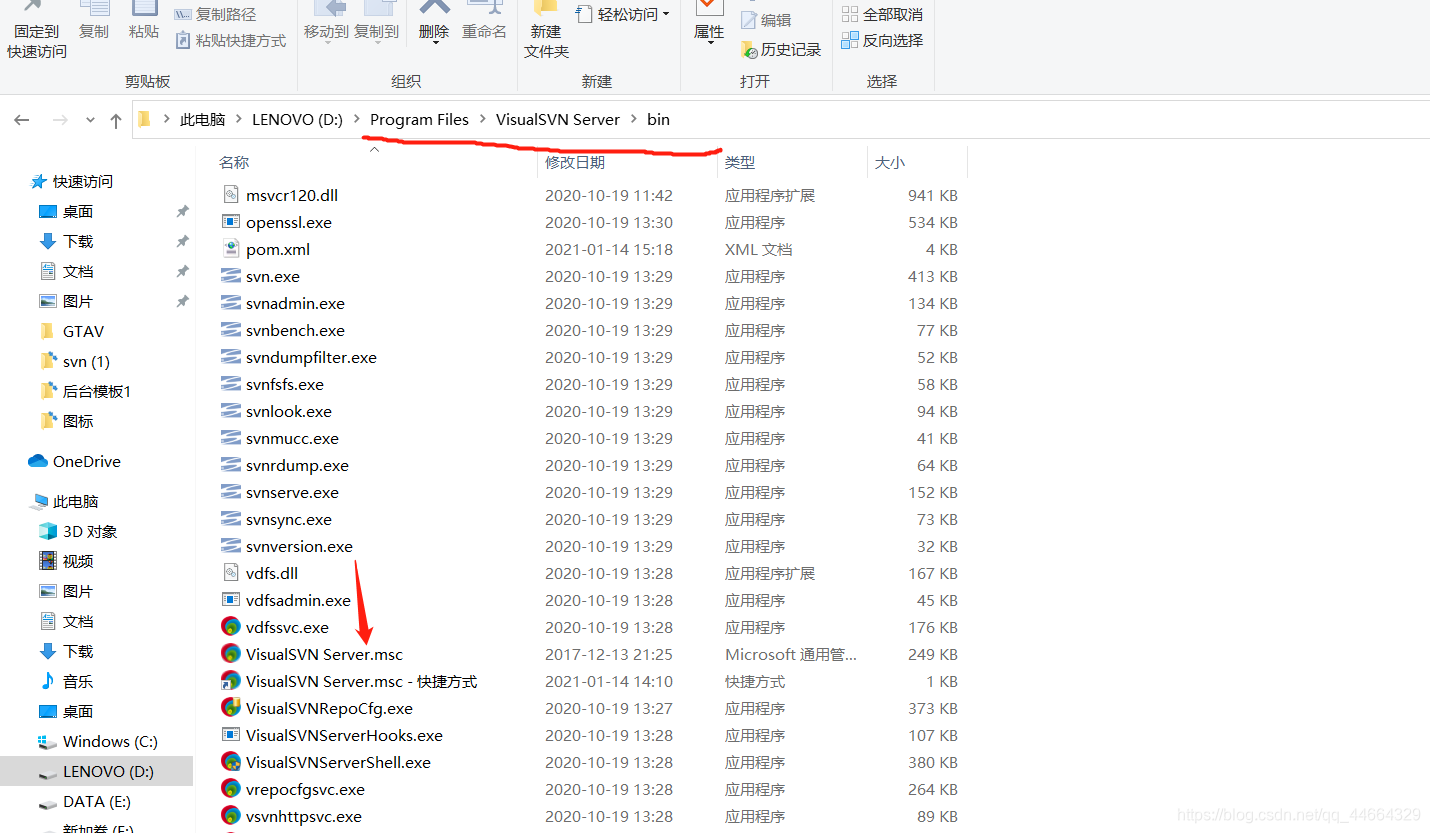Viewport: 1430px width, 833px height.
Task: Click 固定到快速访问 button
Action: [x=37, y=30]
